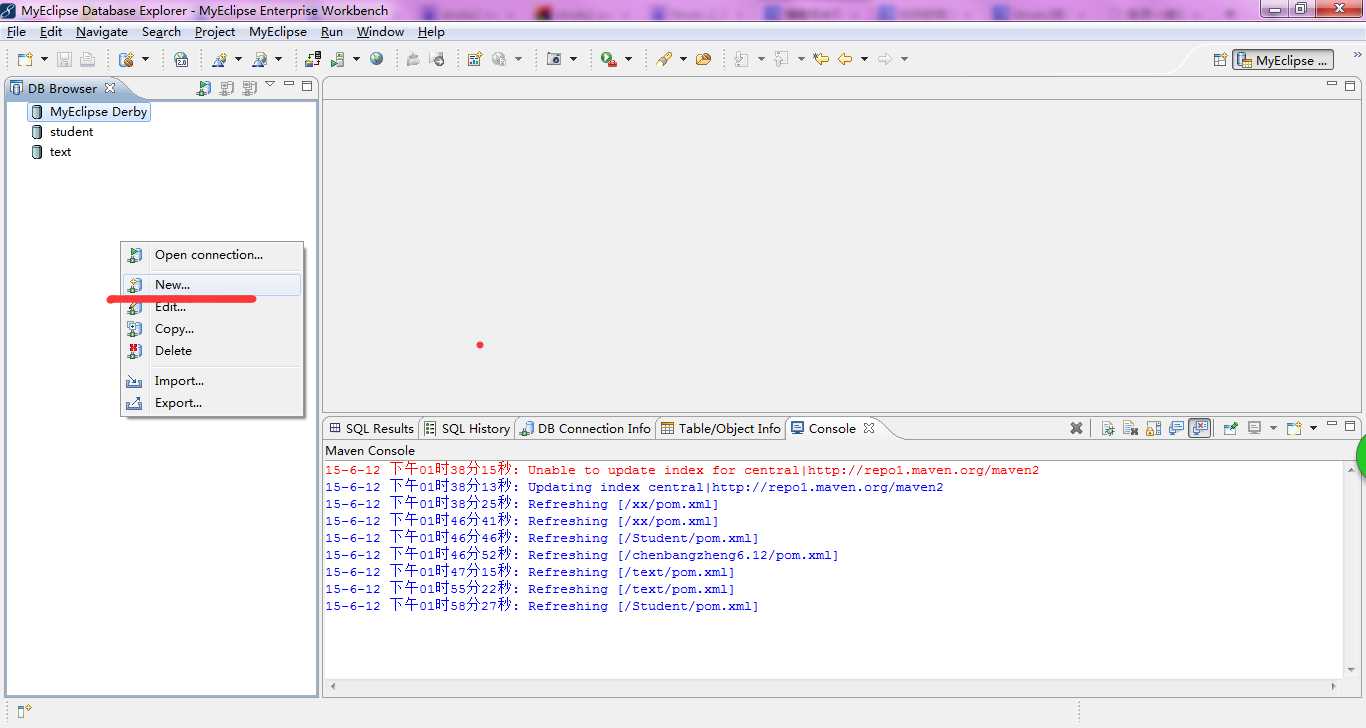
Task: Open the Run toolbar dropdown arrow
Action: pyautogui.click(x=628, y=59)
